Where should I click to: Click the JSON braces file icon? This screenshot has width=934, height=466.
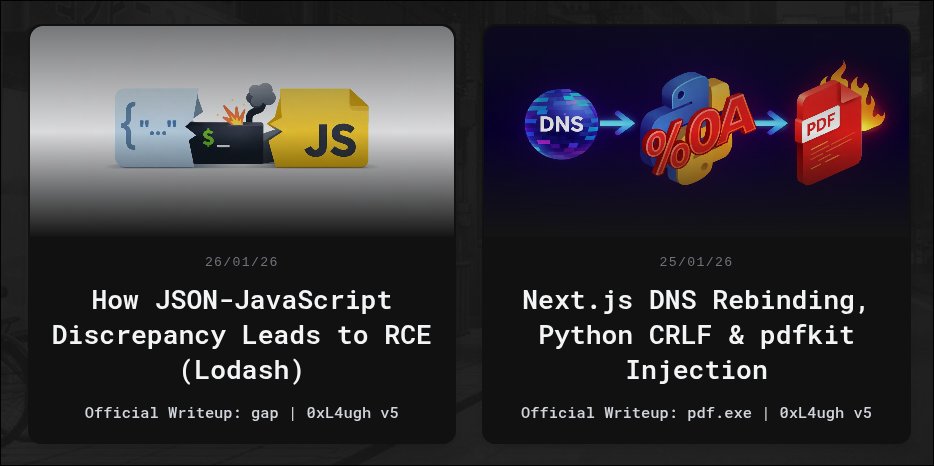point(157,128)
